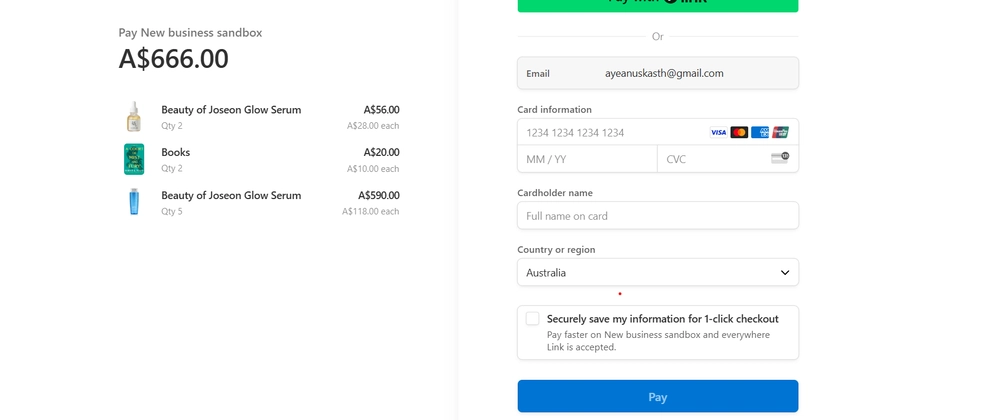Click the A$666.00 total amount
Screen dimensions: 1000x420
pyautogui.click(x=173, y=59)
